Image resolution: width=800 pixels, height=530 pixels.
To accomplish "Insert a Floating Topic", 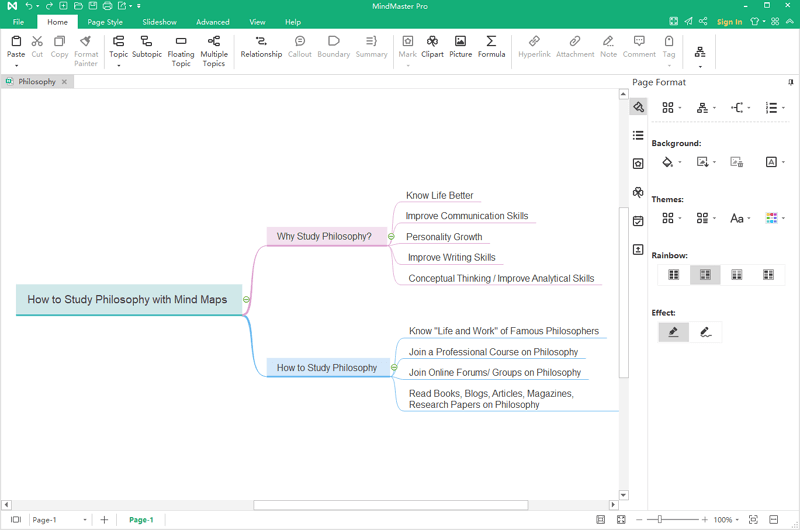I will [181, 42].
